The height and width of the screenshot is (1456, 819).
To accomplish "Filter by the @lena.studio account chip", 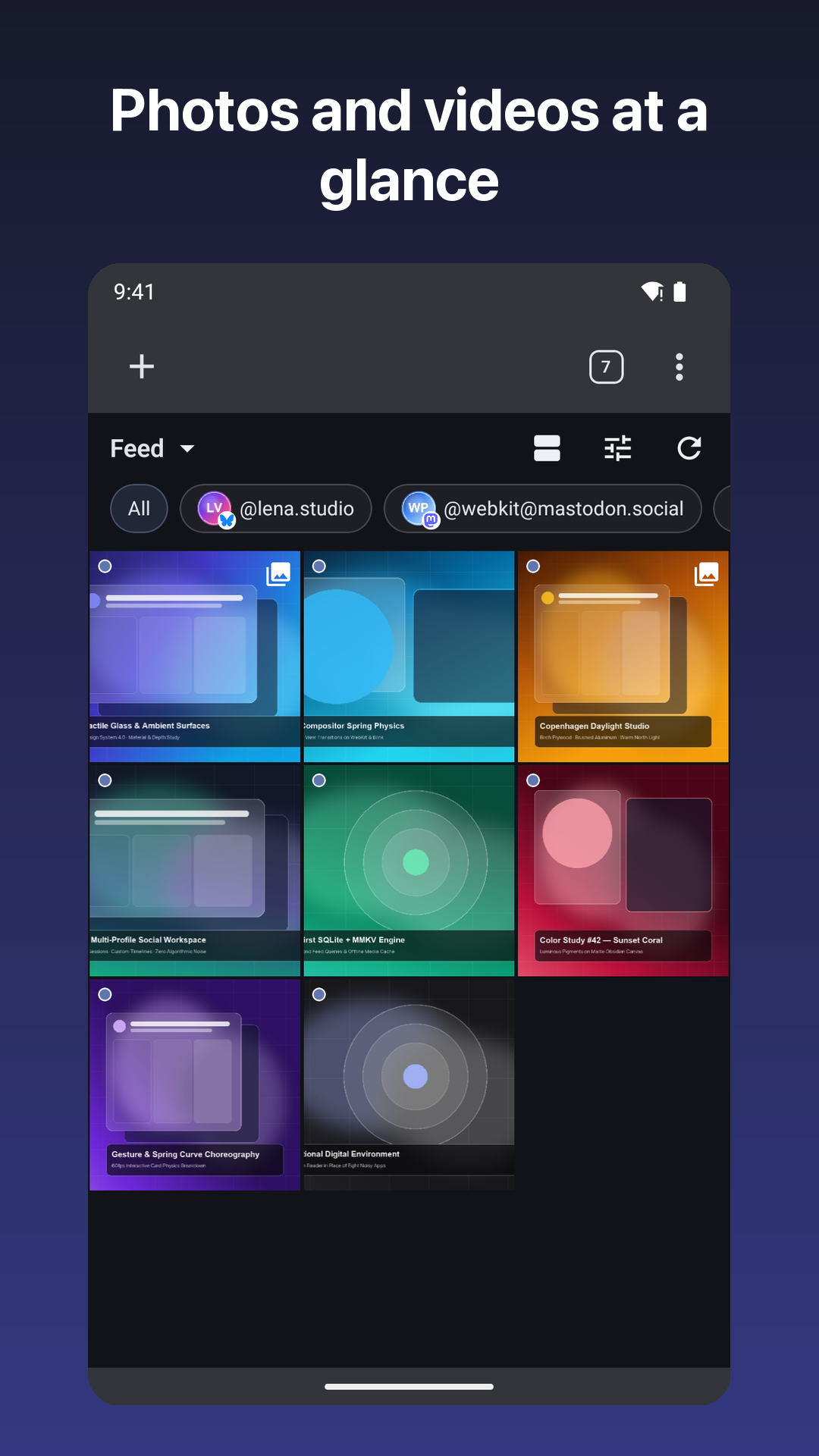I will [276, 508].
